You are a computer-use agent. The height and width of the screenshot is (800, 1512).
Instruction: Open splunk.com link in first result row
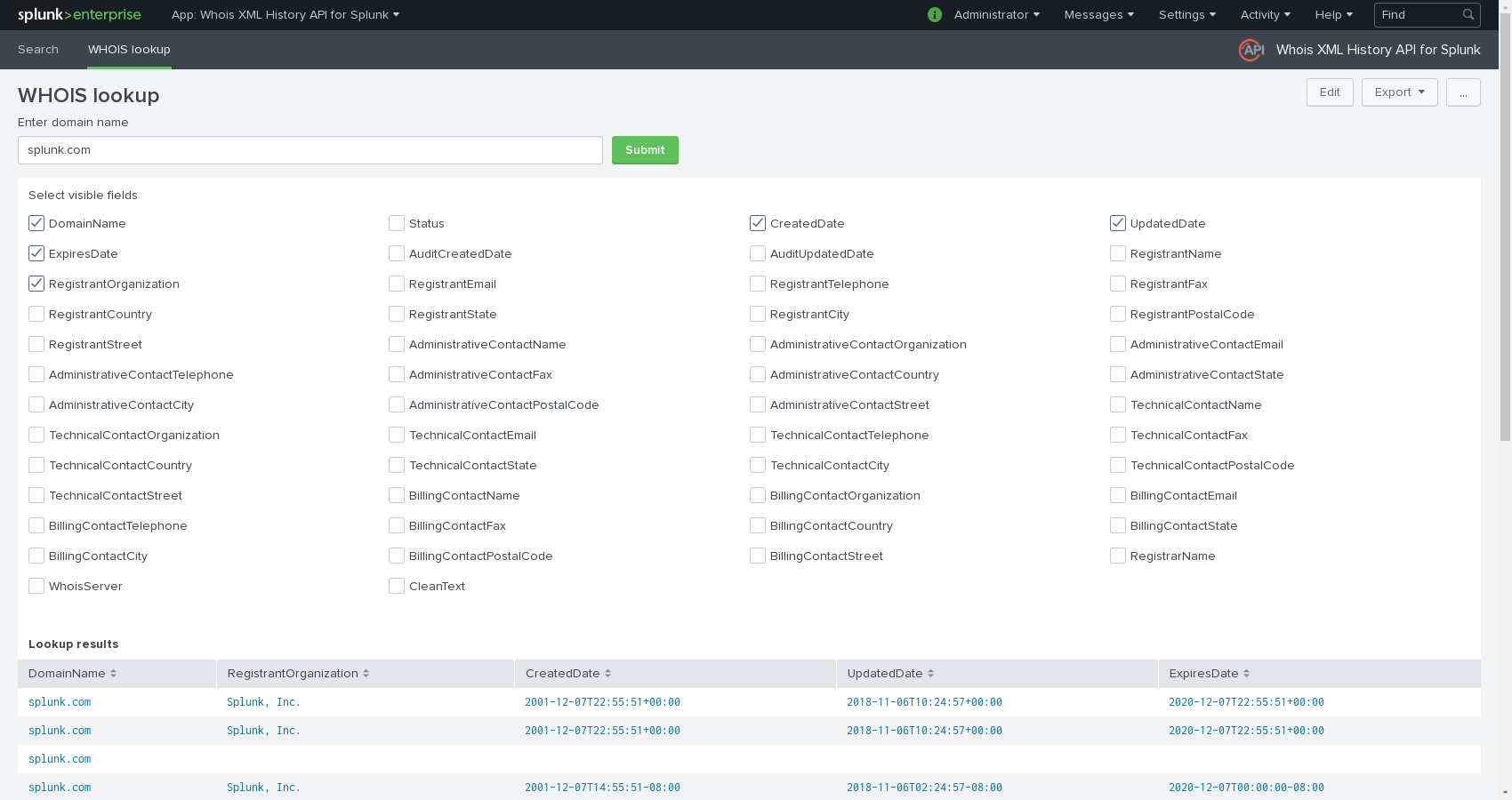(x=60, y=702)
